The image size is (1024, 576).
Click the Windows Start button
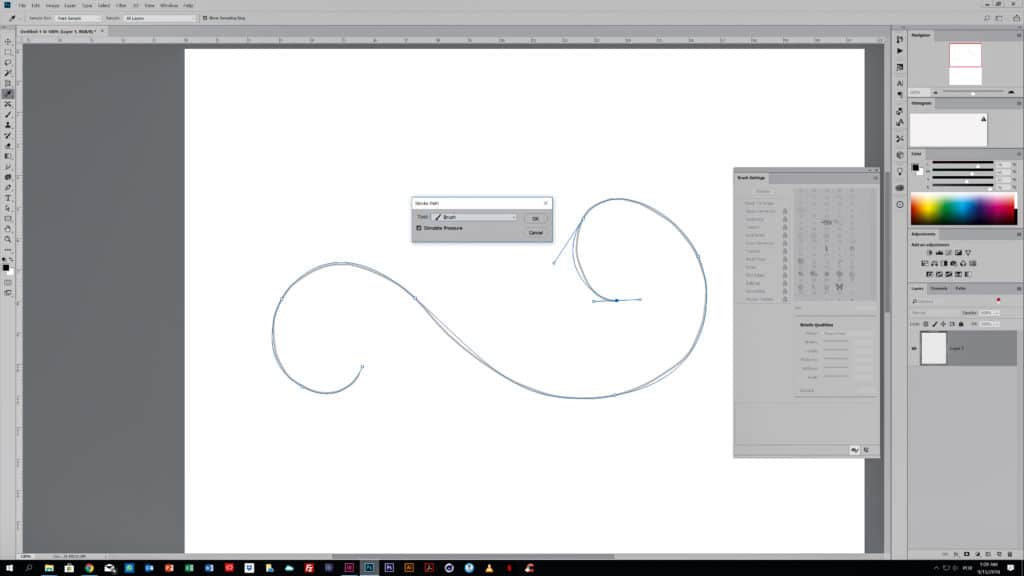(9, 566)
